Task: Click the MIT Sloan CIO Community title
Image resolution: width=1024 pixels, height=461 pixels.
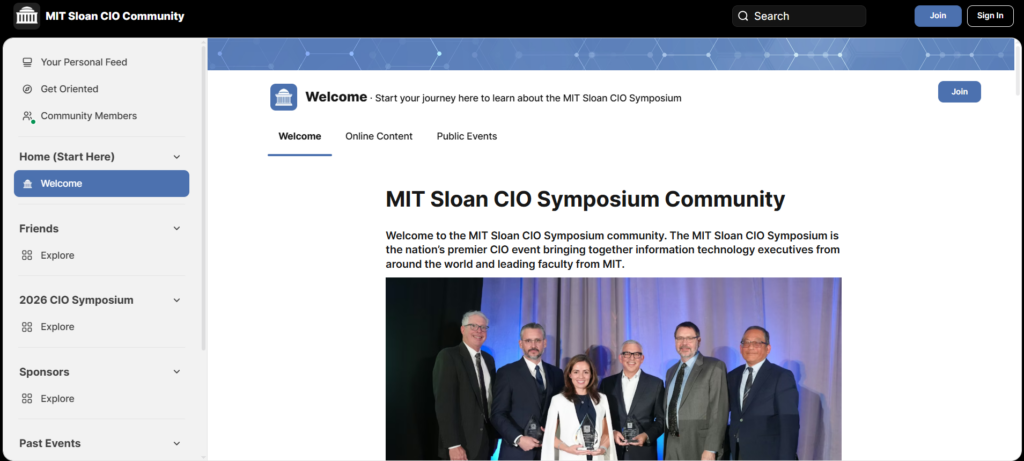Action: tap(115, 16)
